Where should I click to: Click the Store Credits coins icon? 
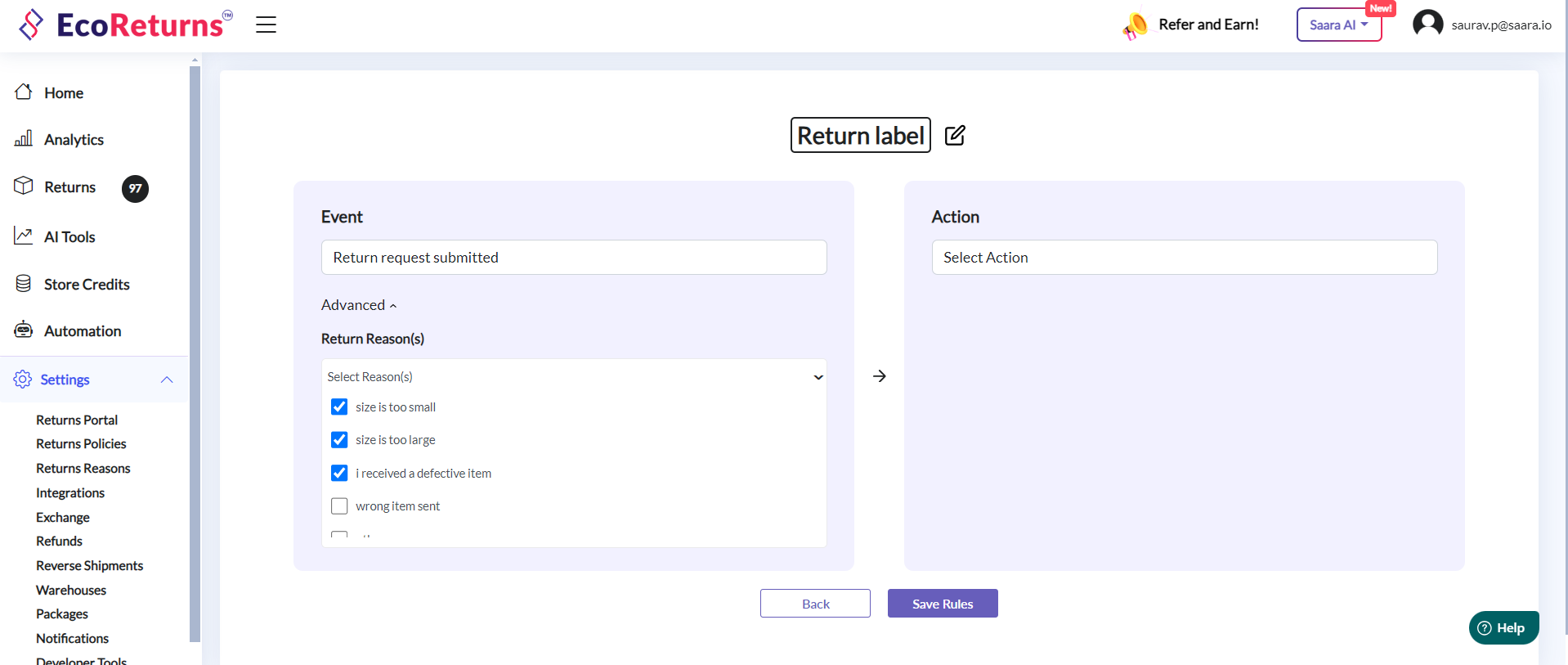click(24, 284)
